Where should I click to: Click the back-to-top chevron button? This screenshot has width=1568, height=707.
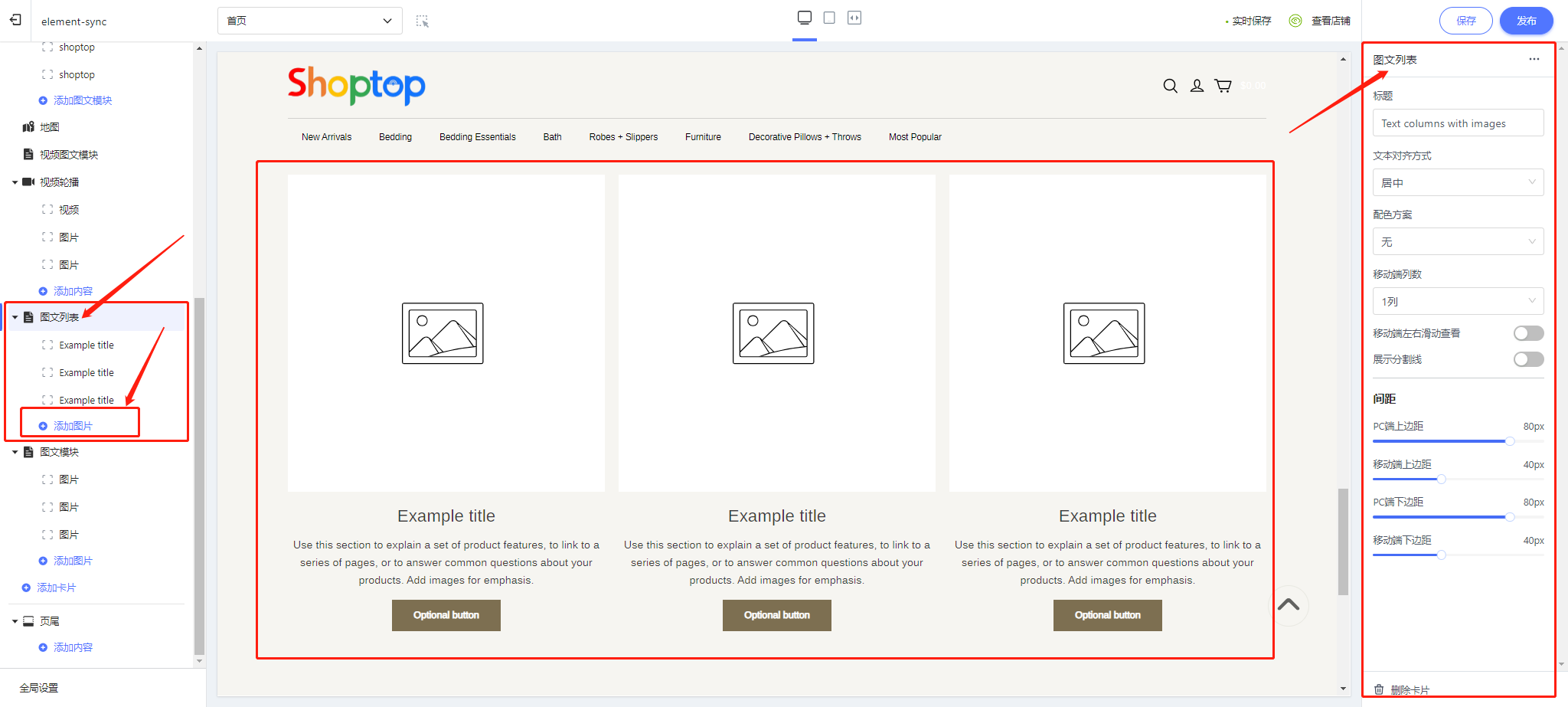click(x=1289, y=604)
